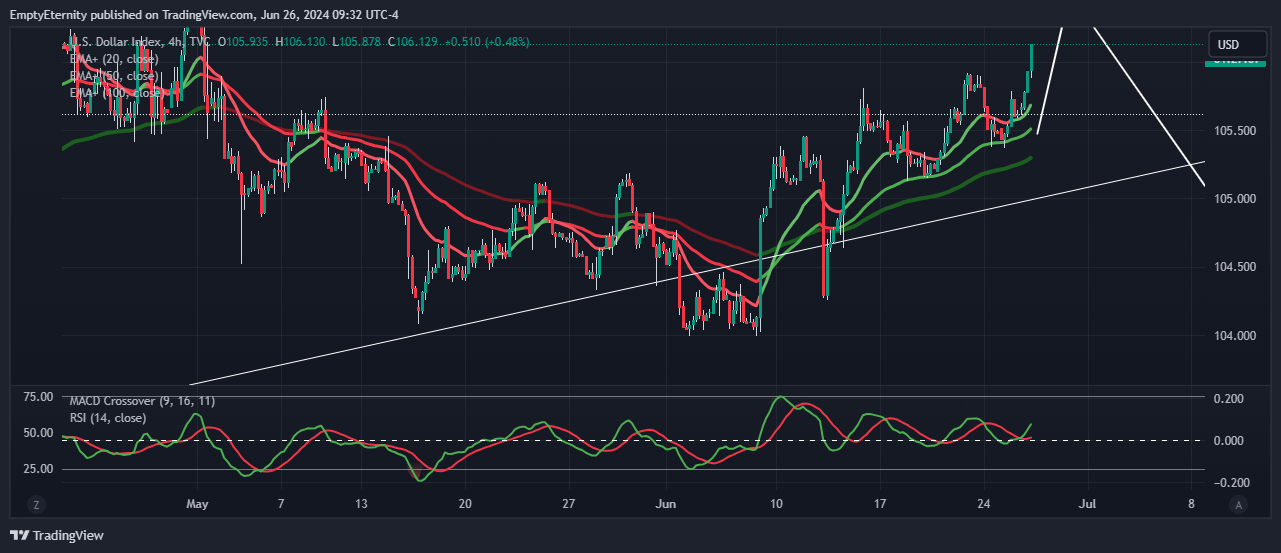Click the 17 date label on time axis
The image size is (1281, 553).
point(880,505)
